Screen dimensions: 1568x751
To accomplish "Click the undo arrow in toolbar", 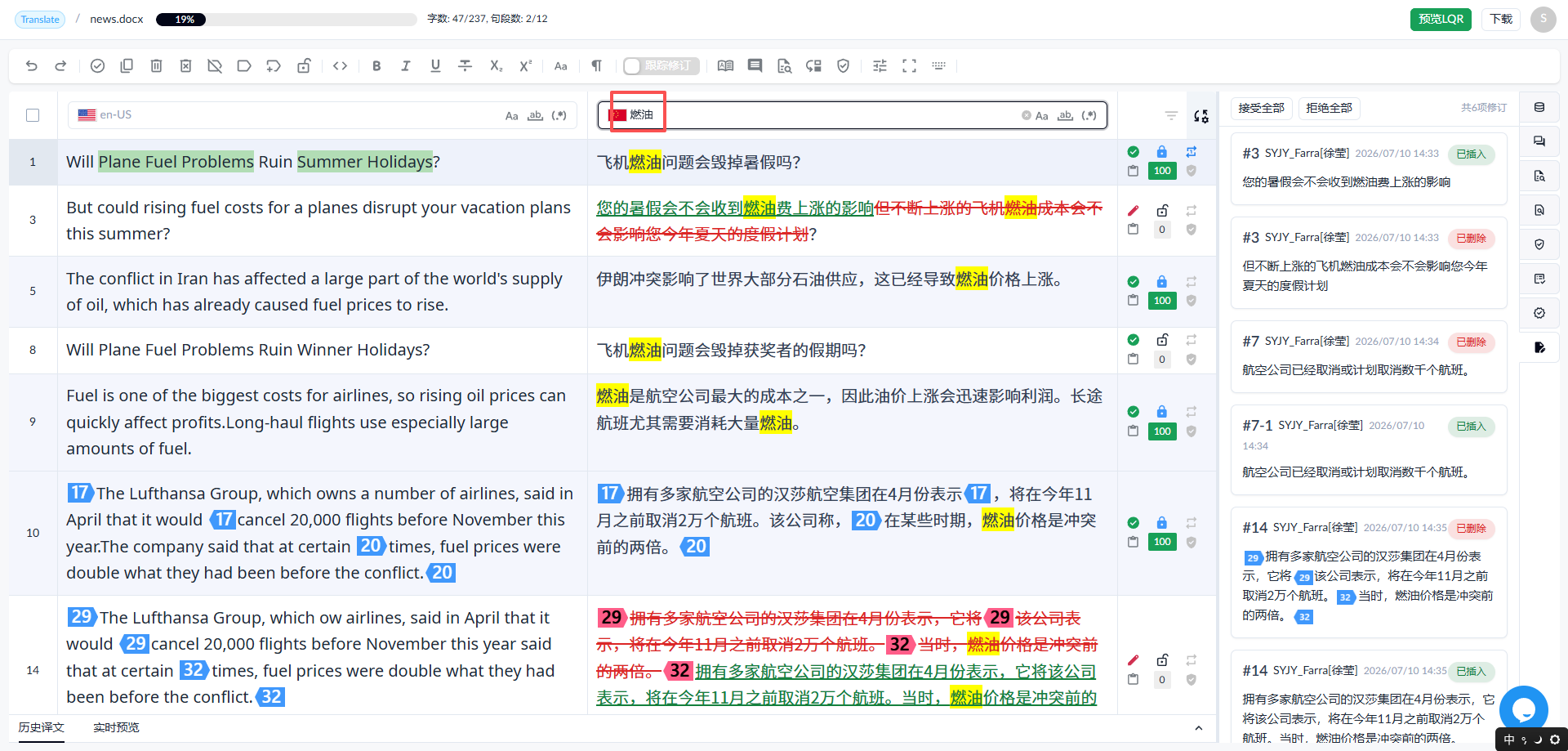I will (32, 66).
